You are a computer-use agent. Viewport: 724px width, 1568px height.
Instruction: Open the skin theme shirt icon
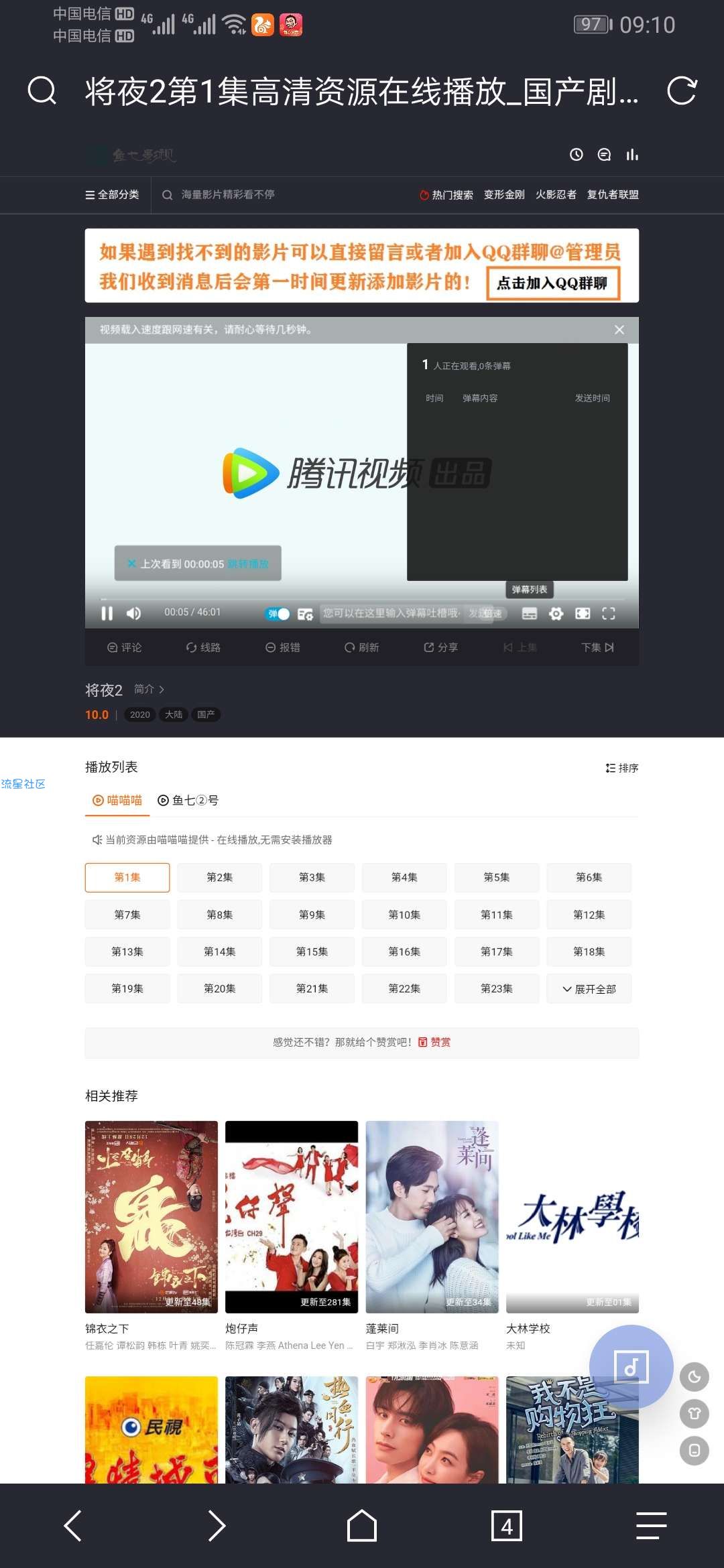pyautogui.click(x=695, y=1414)
